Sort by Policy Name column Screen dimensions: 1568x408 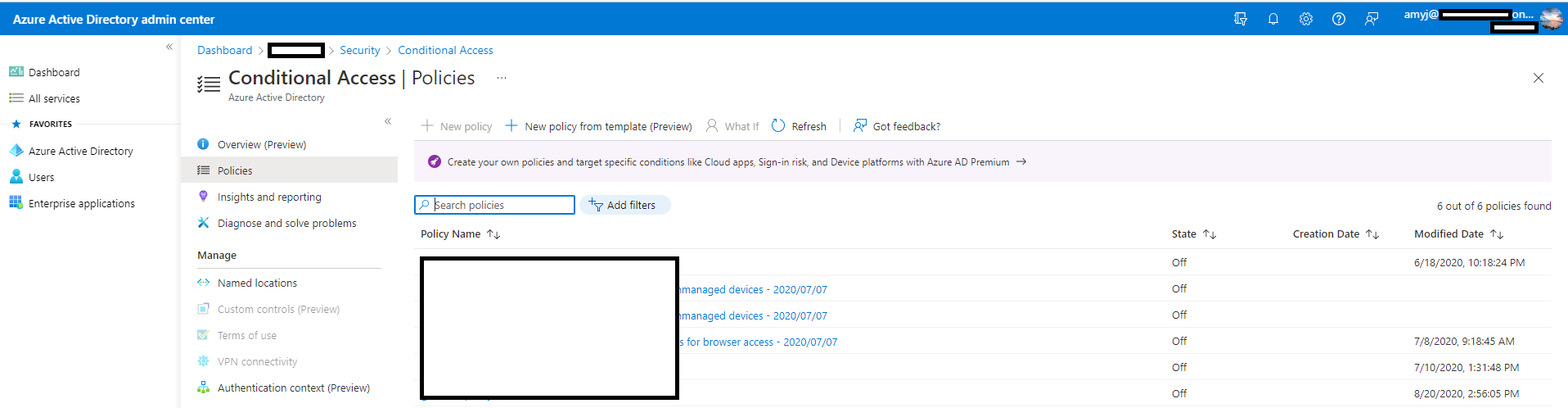(460, 234)
